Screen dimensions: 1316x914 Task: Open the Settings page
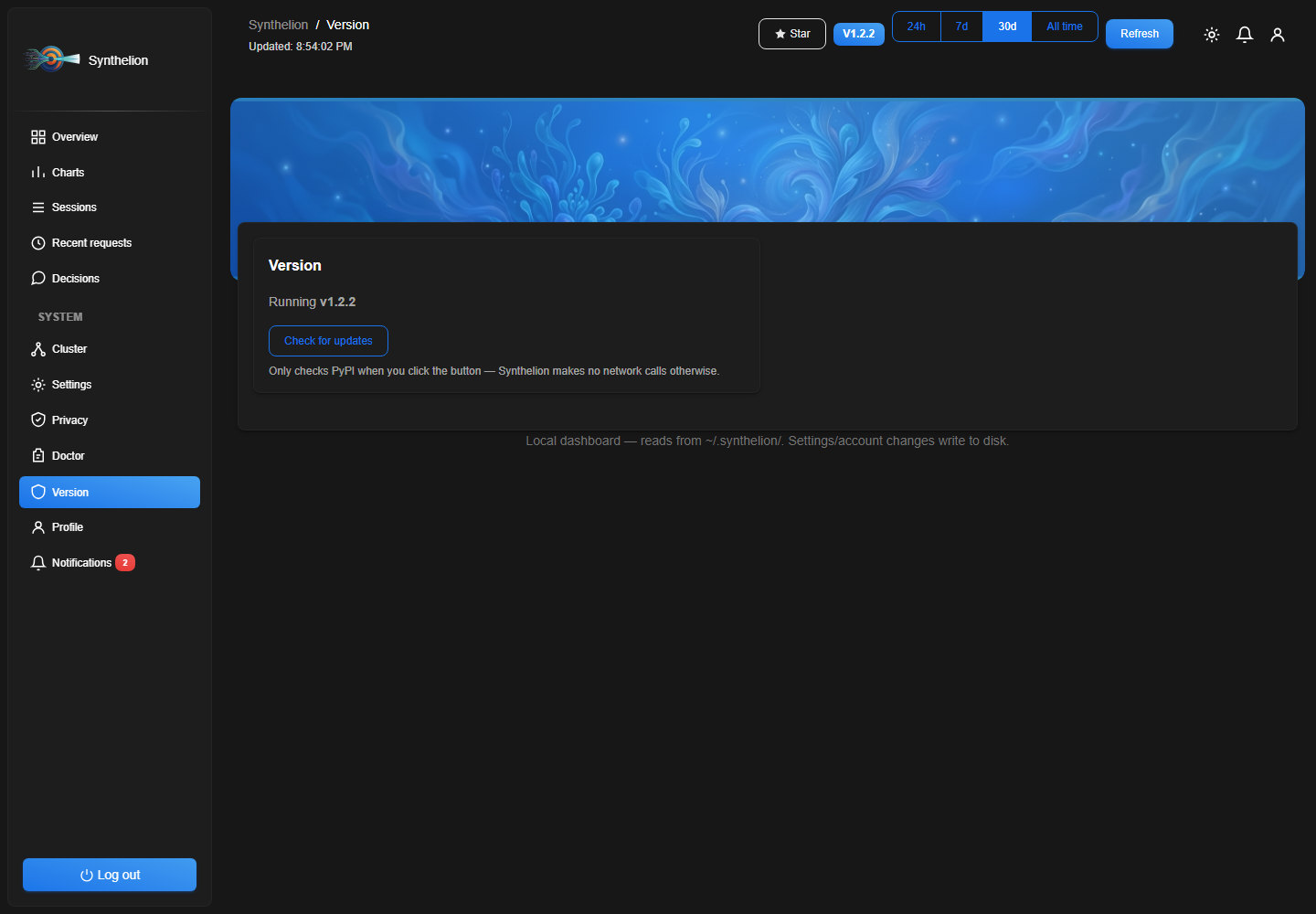(x=110, y=385)
